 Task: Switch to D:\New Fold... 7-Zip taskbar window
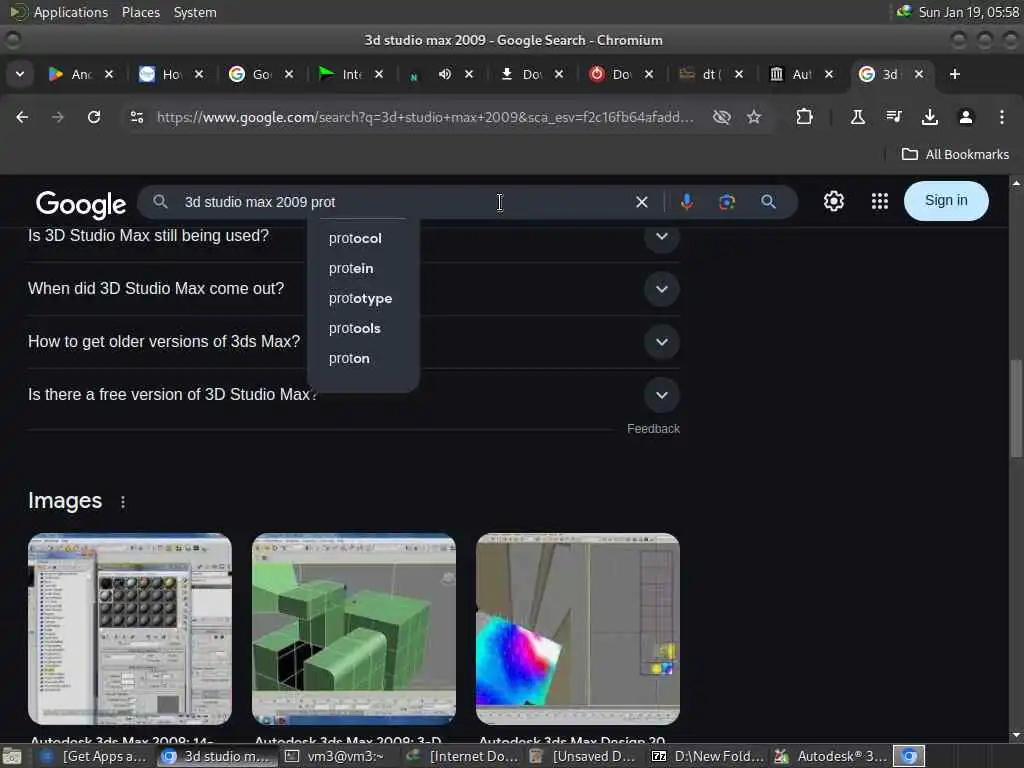coord(709,756)
